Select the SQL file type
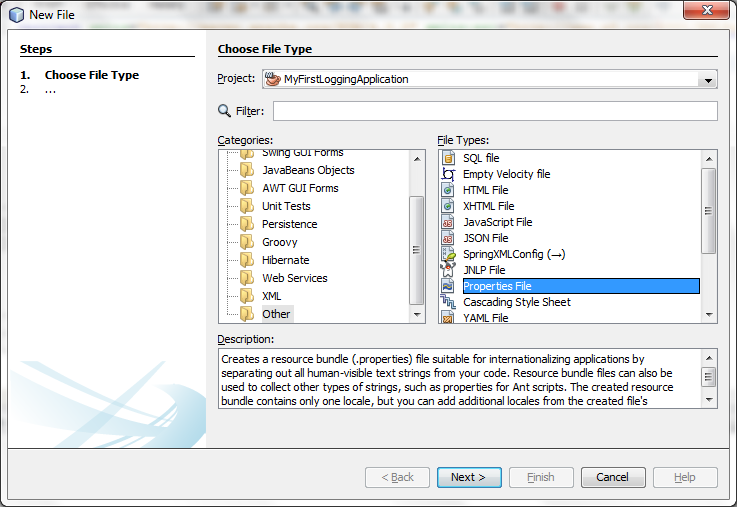This screenshot has width=737, height=507. point(481,158)
